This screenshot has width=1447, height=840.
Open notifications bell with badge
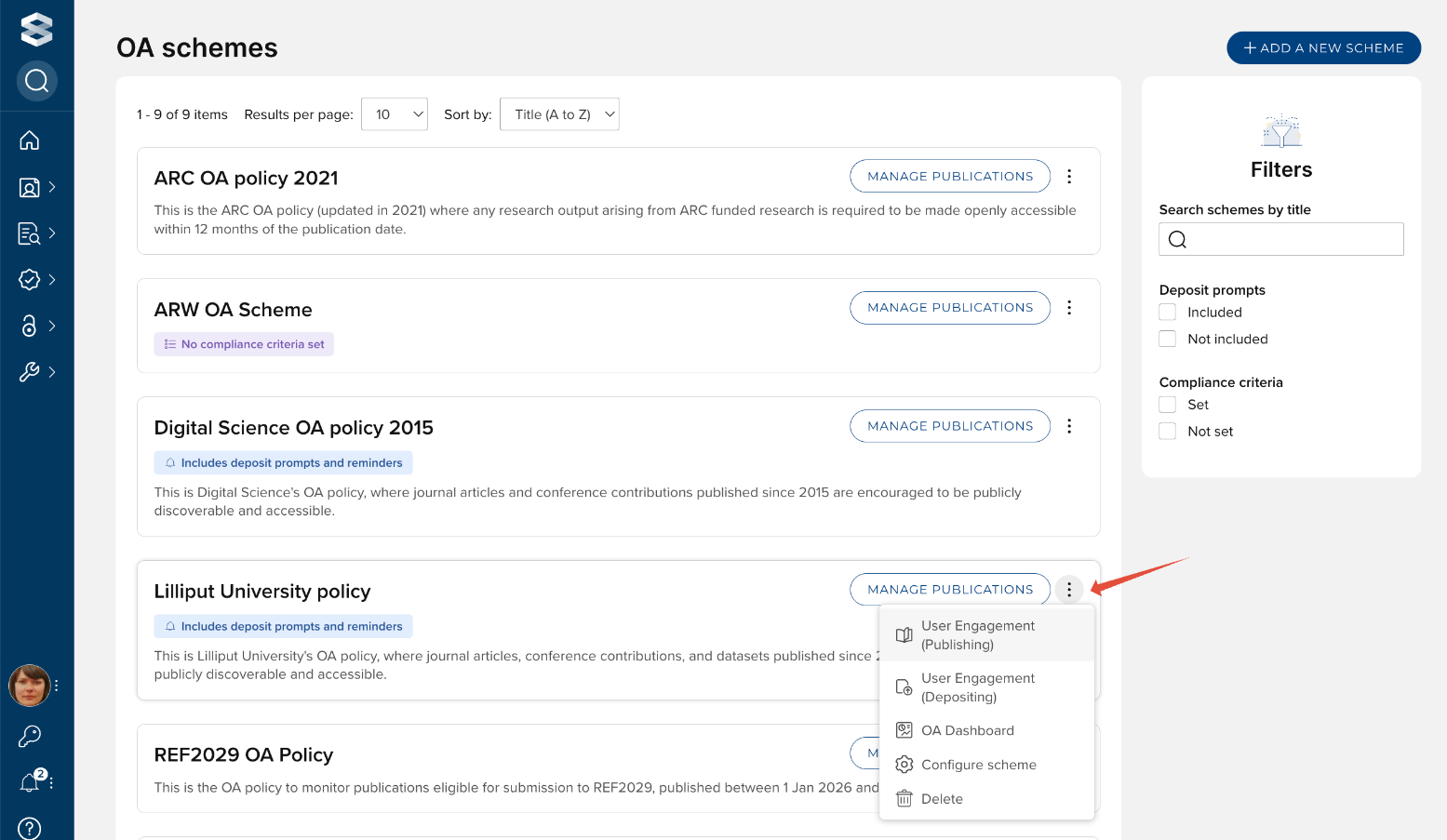click(x=31, y=782)
